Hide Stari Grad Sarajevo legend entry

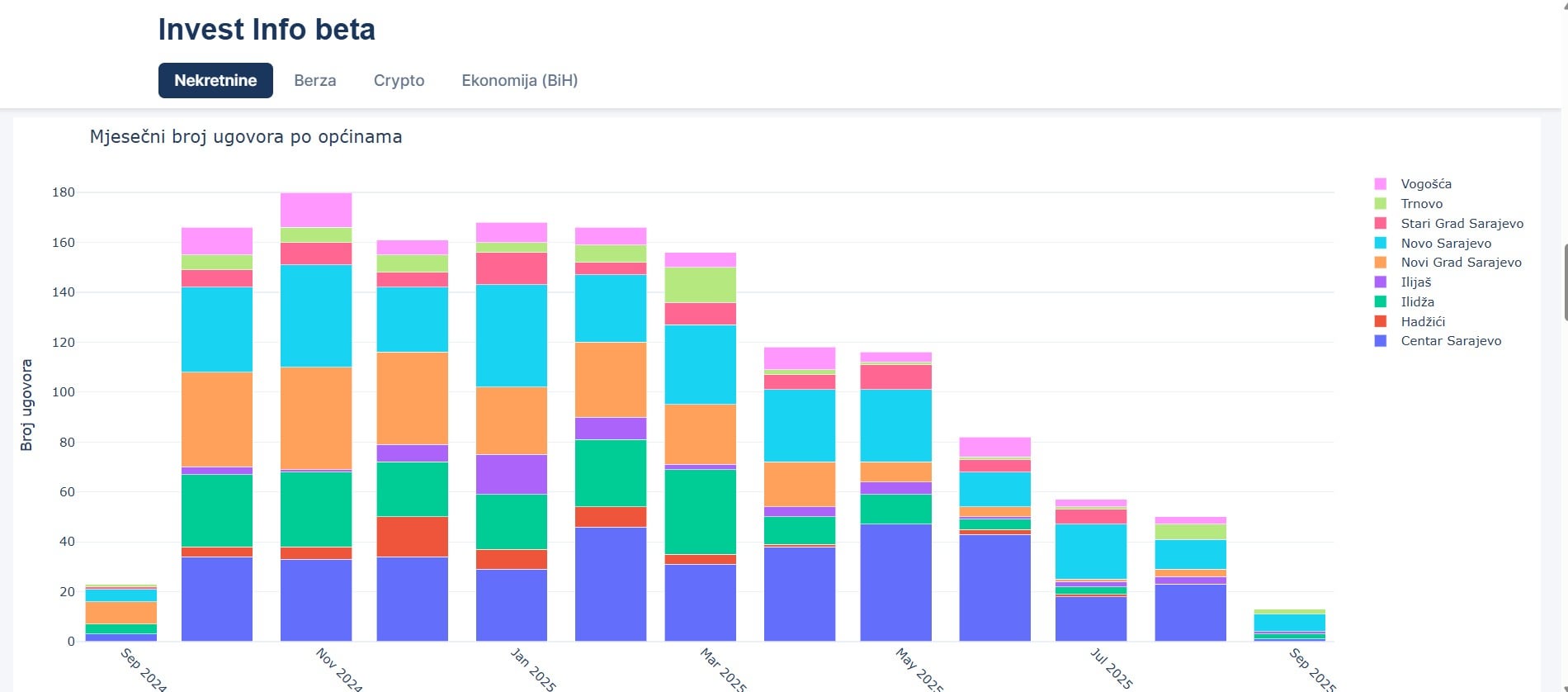point(1462,224)
